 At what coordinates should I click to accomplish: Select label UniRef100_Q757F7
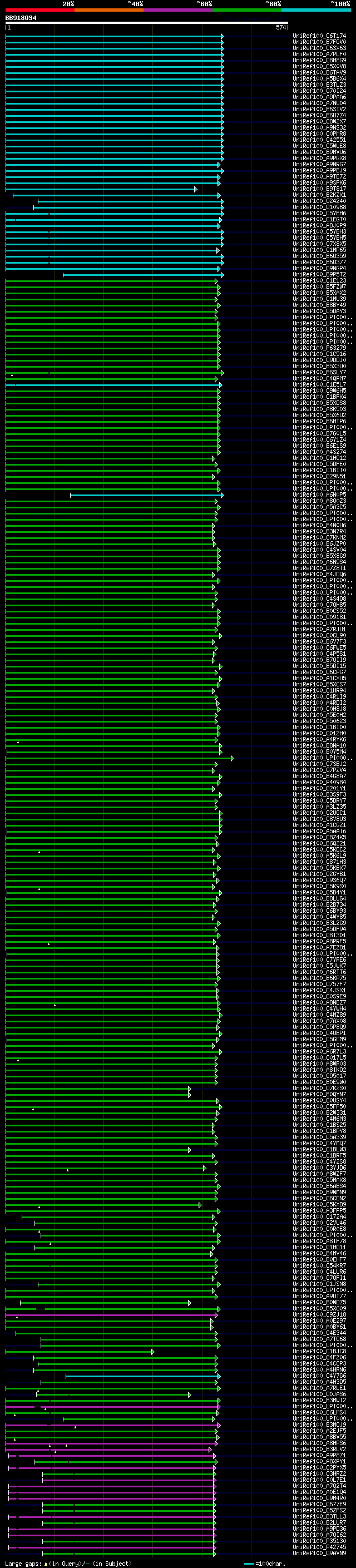coord(319,983)
